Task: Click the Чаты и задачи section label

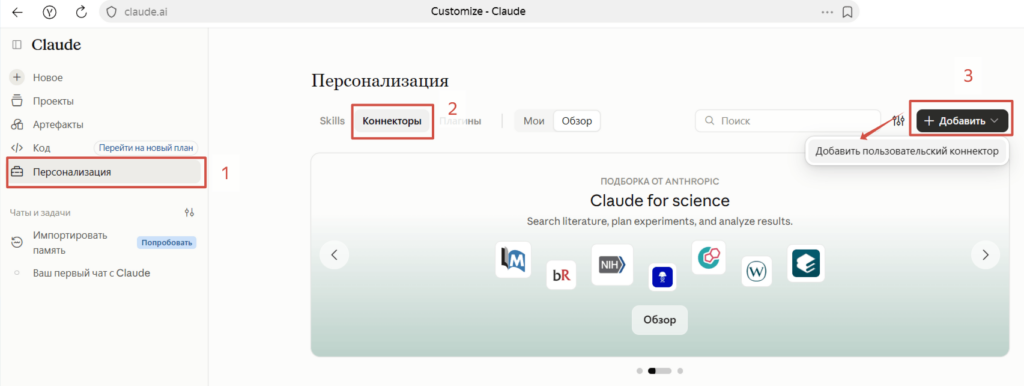Action: [40, 213]
